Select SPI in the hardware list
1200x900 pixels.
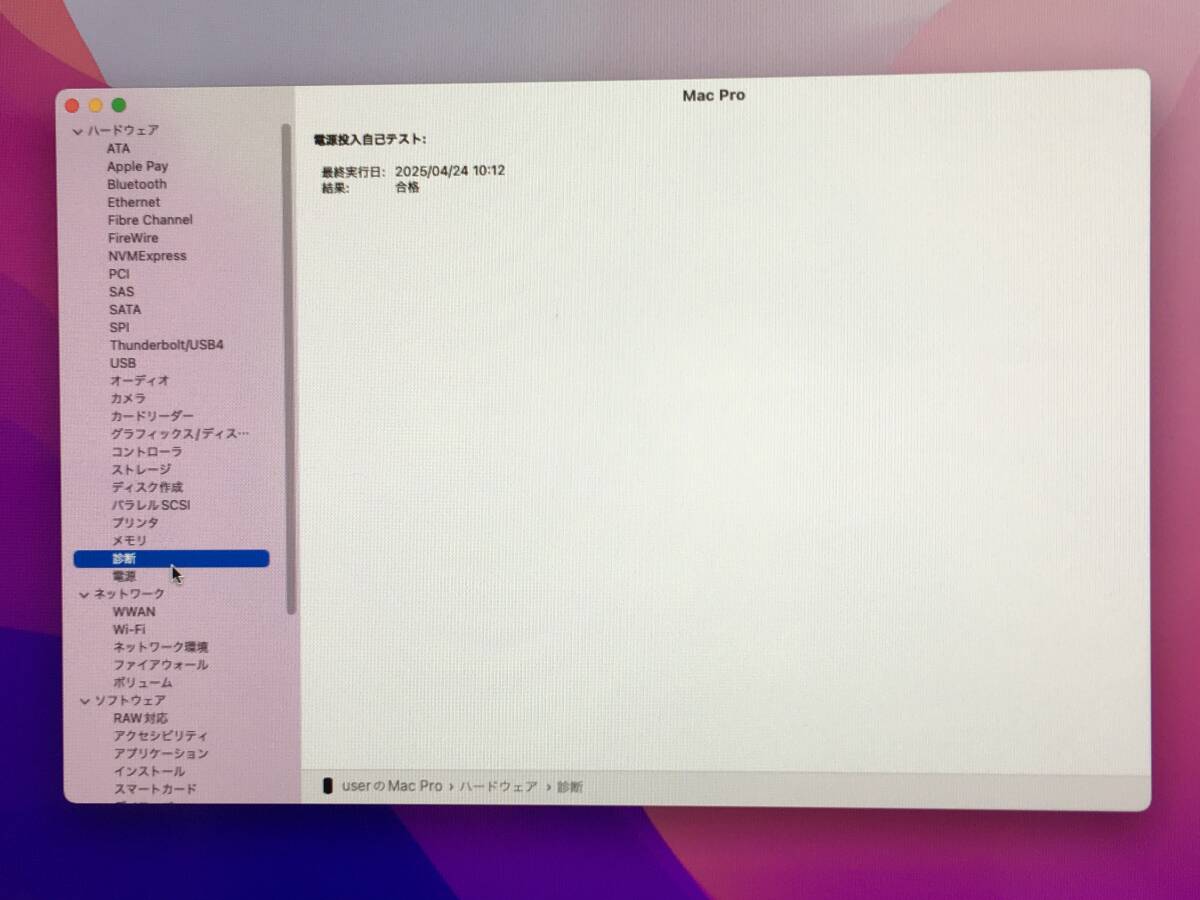(119, 327)
